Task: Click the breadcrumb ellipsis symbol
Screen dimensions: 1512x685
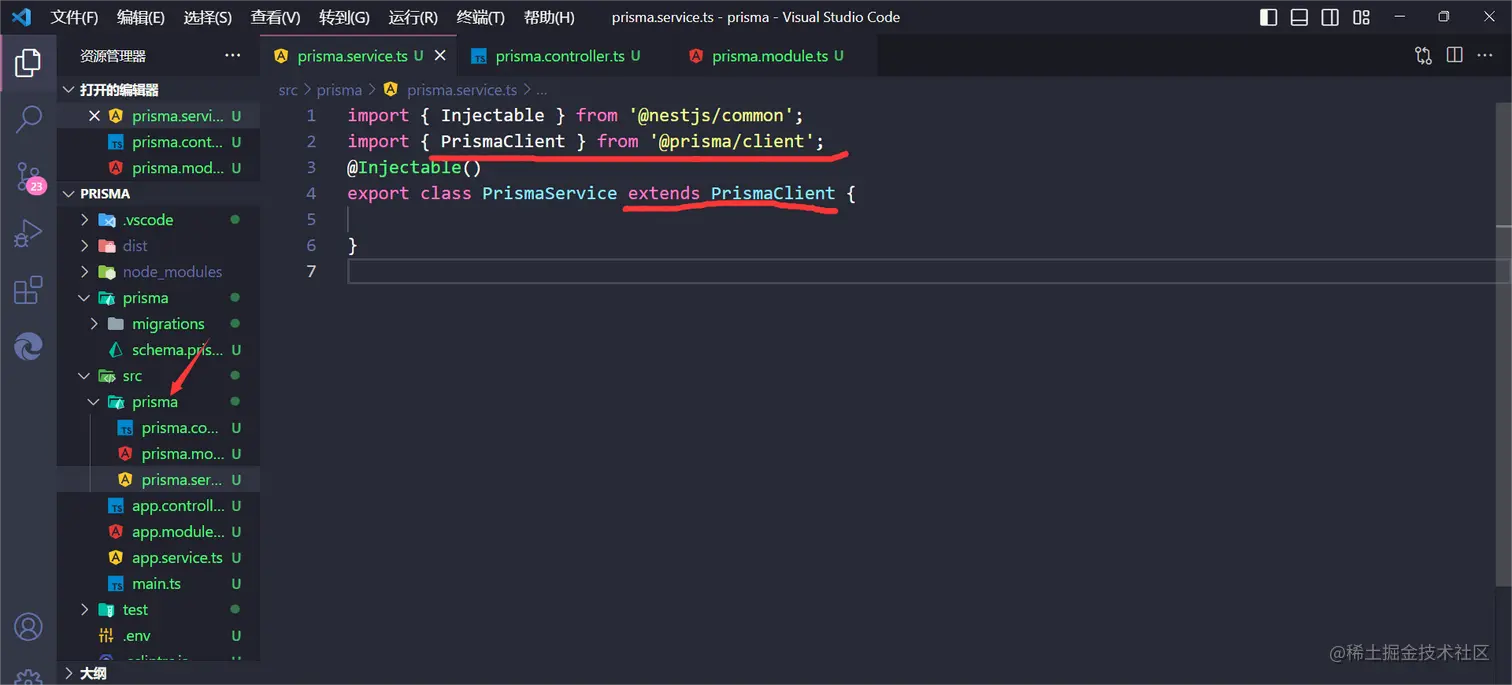Action: (542, 90)
